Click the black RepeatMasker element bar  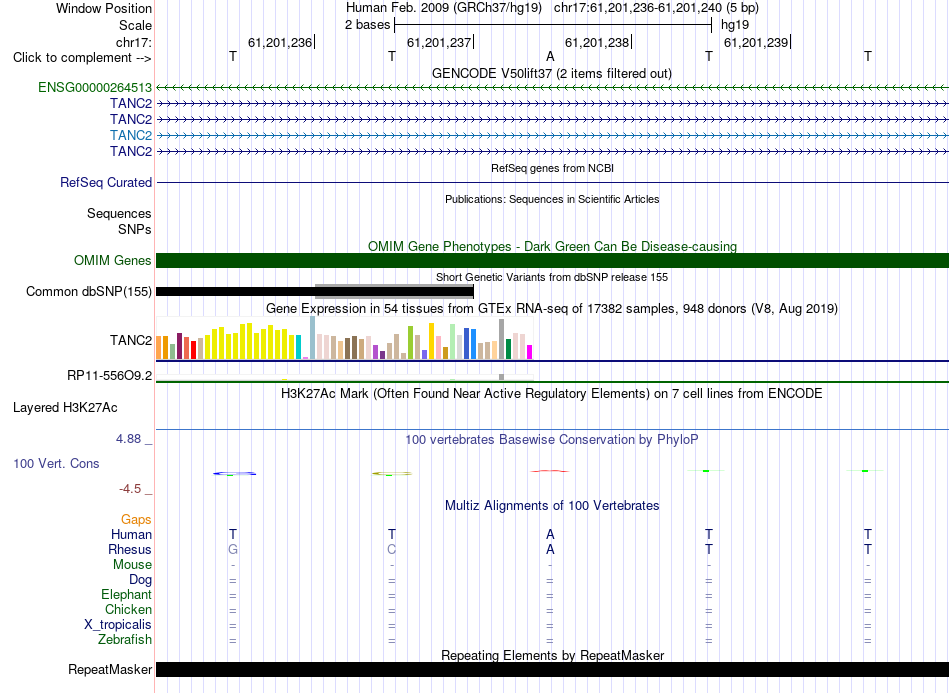point(552,669)
